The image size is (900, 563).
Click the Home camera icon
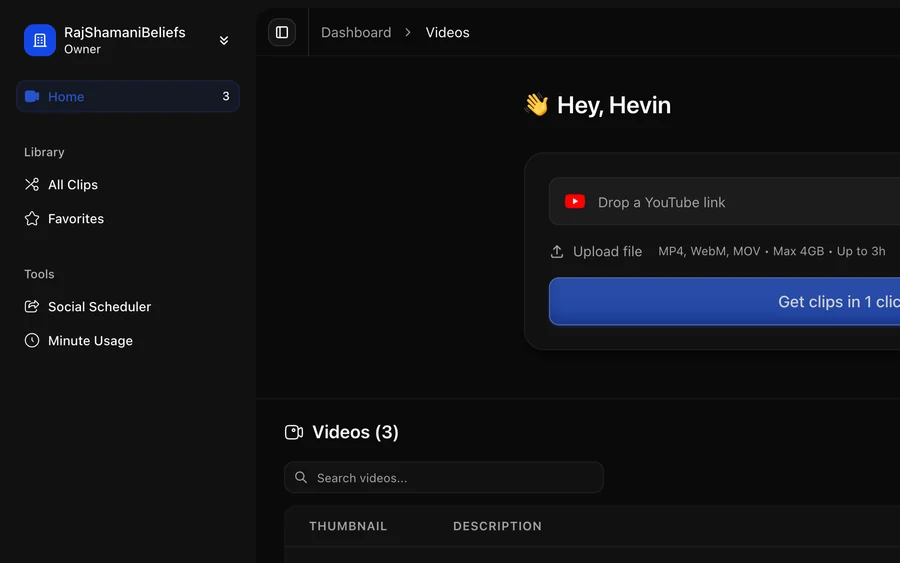[x=32, y=96]
